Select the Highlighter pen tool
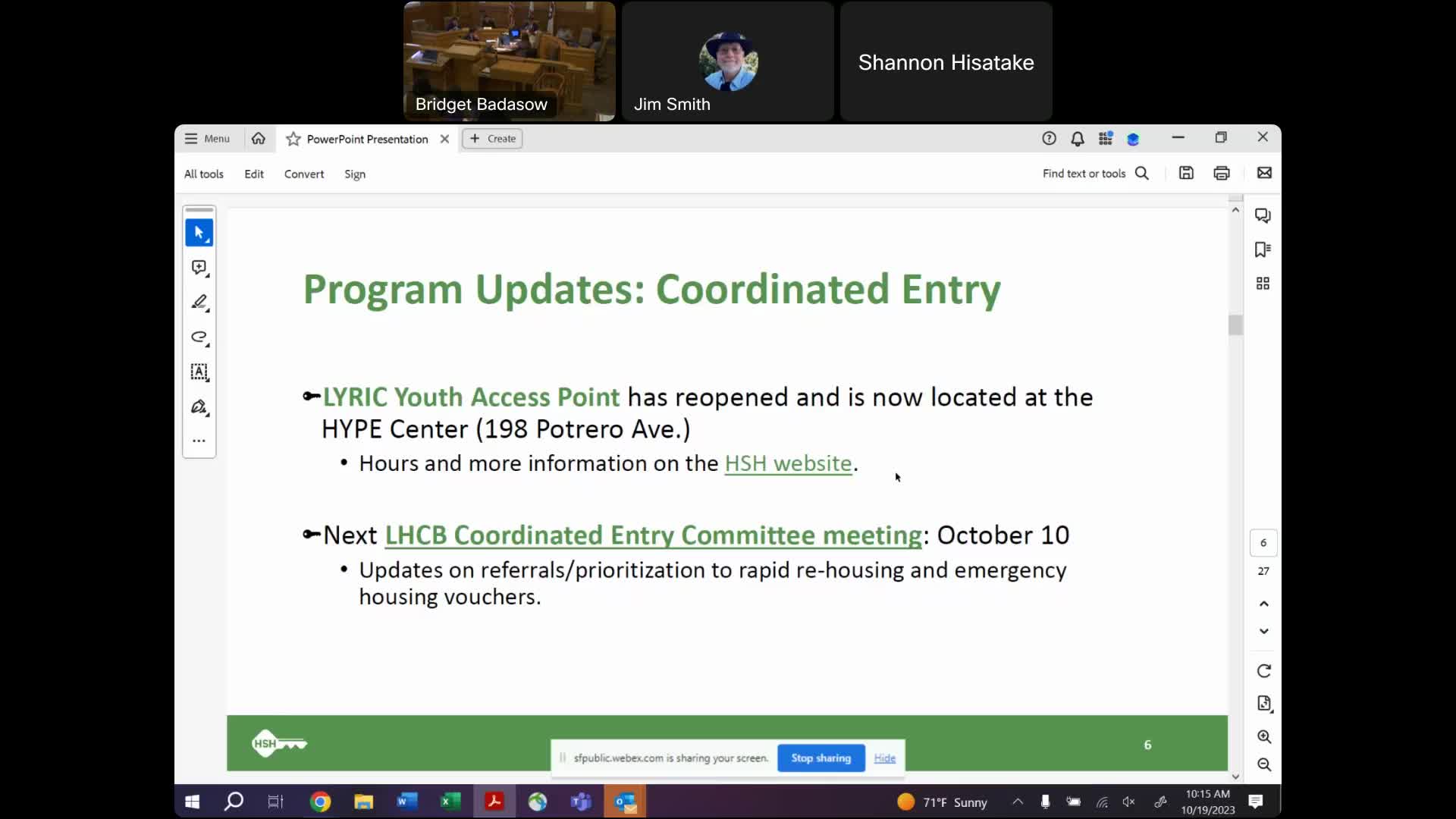1456x819 pixels. tap(199, 303)
